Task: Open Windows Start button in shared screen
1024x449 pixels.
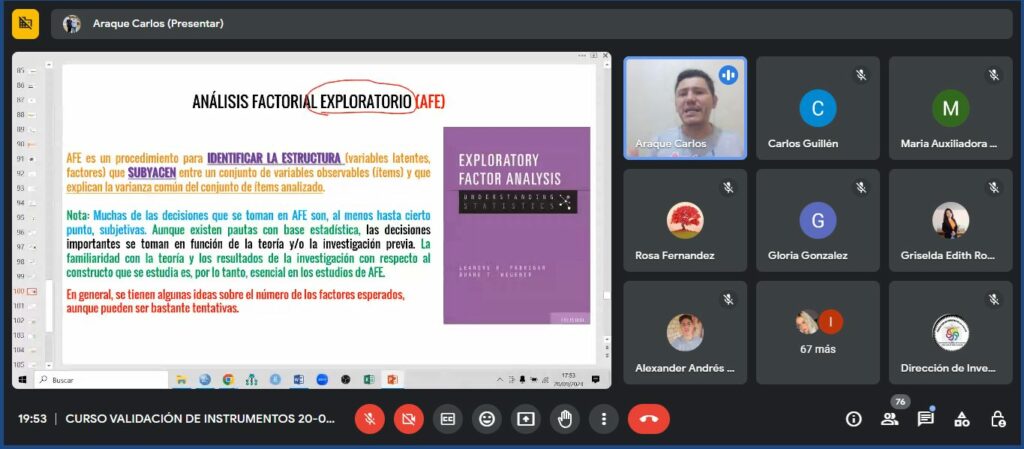Action: coord(22,380)
